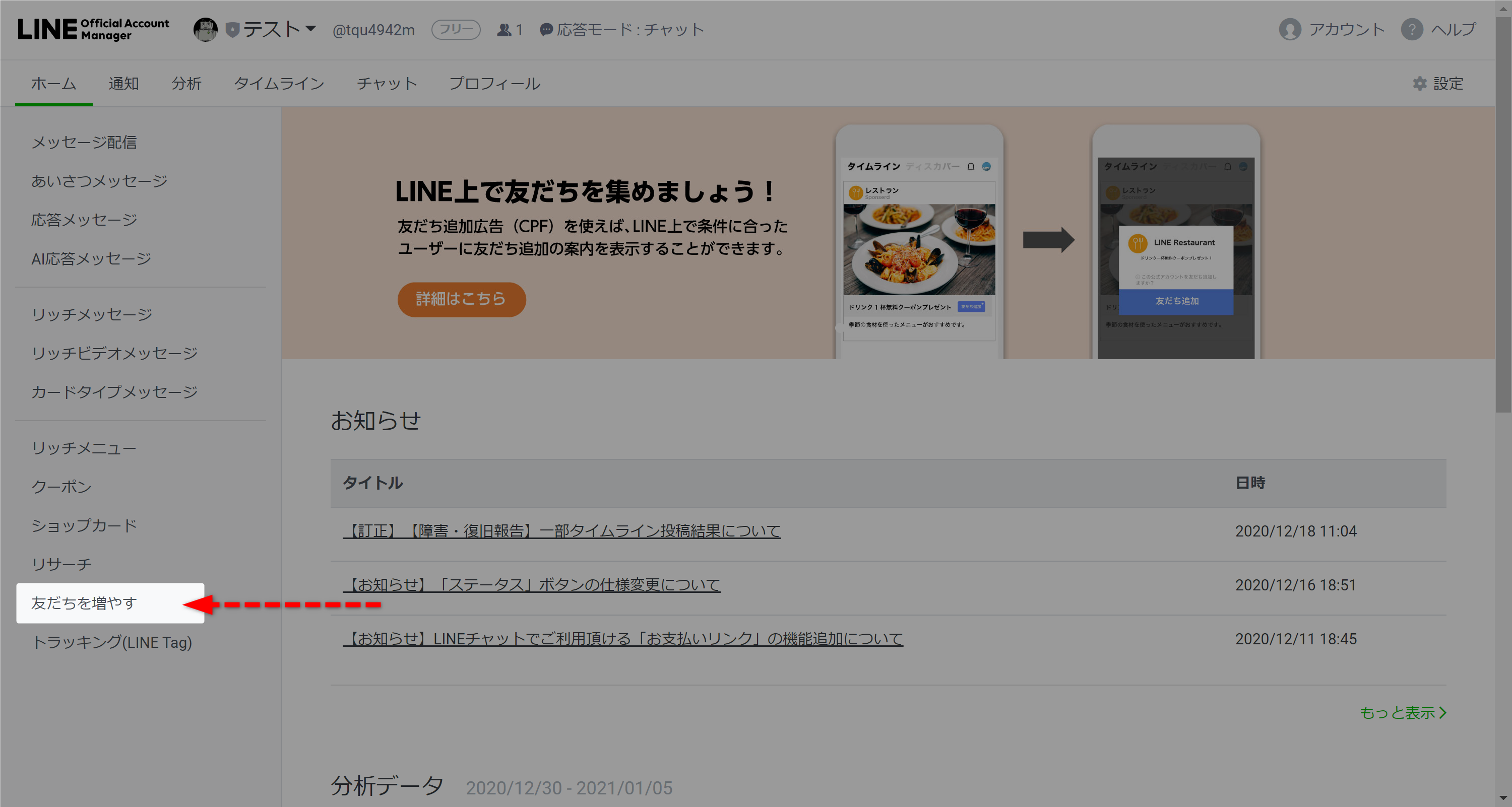
Task: Open the 【訂正】【障害・復旧報告】 notice link
Action: 562,531
